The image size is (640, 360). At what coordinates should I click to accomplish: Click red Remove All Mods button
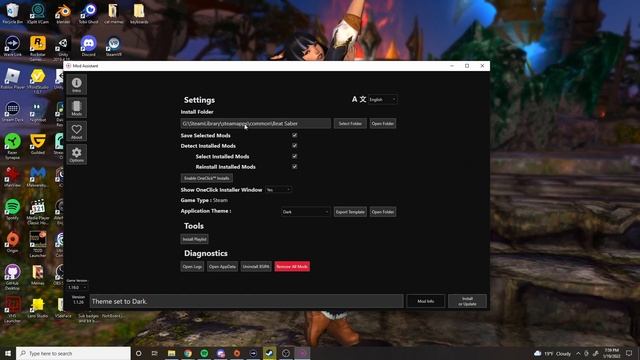(292, 267)
